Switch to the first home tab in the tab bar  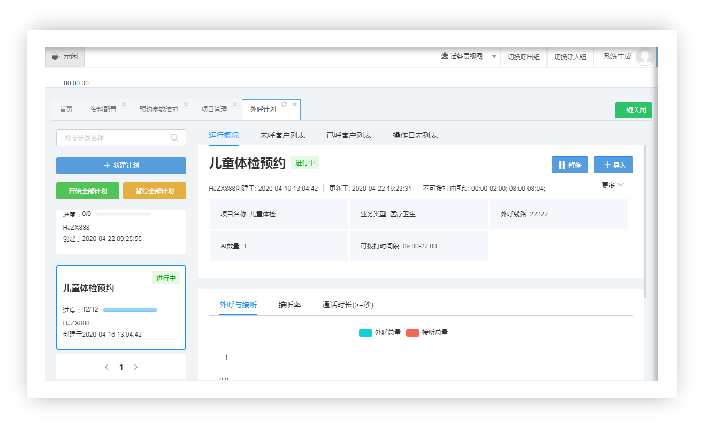pos(66,108)
